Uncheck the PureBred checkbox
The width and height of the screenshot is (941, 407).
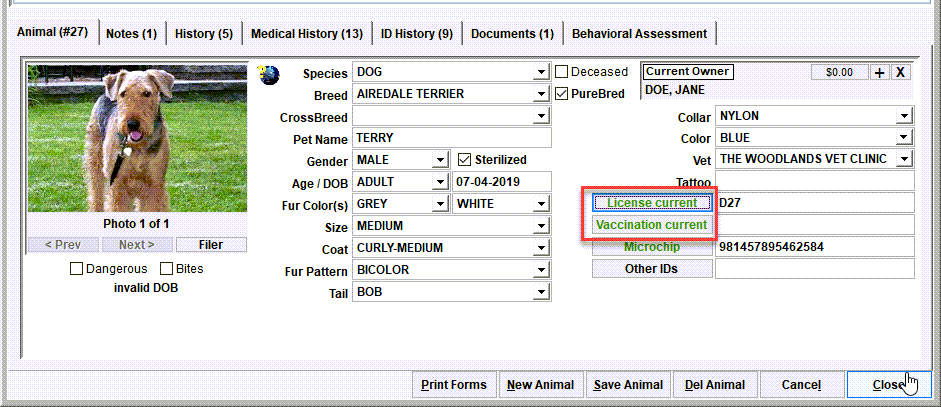561,94
